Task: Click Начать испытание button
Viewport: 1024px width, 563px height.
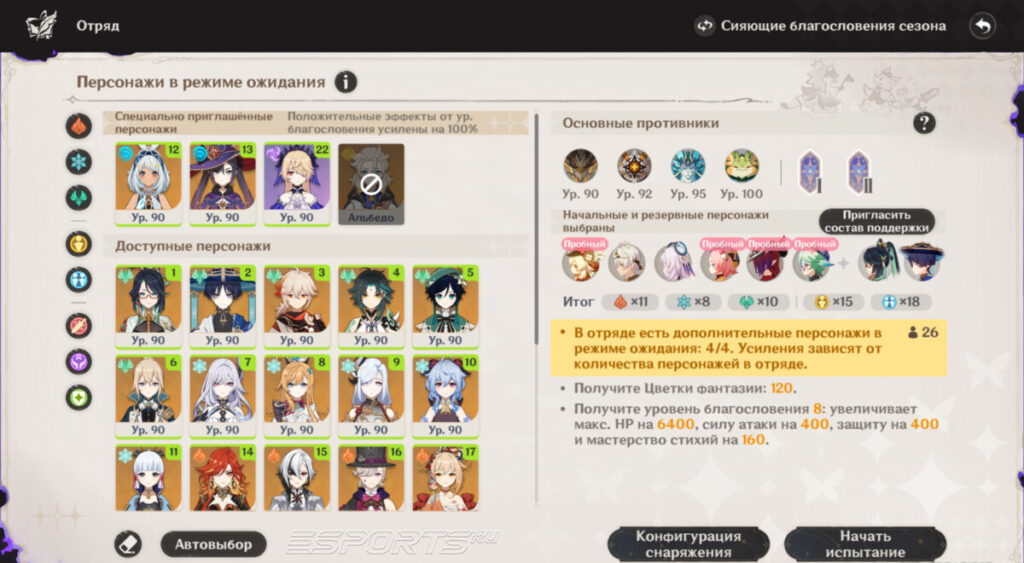Action: [x=865, y=544]
